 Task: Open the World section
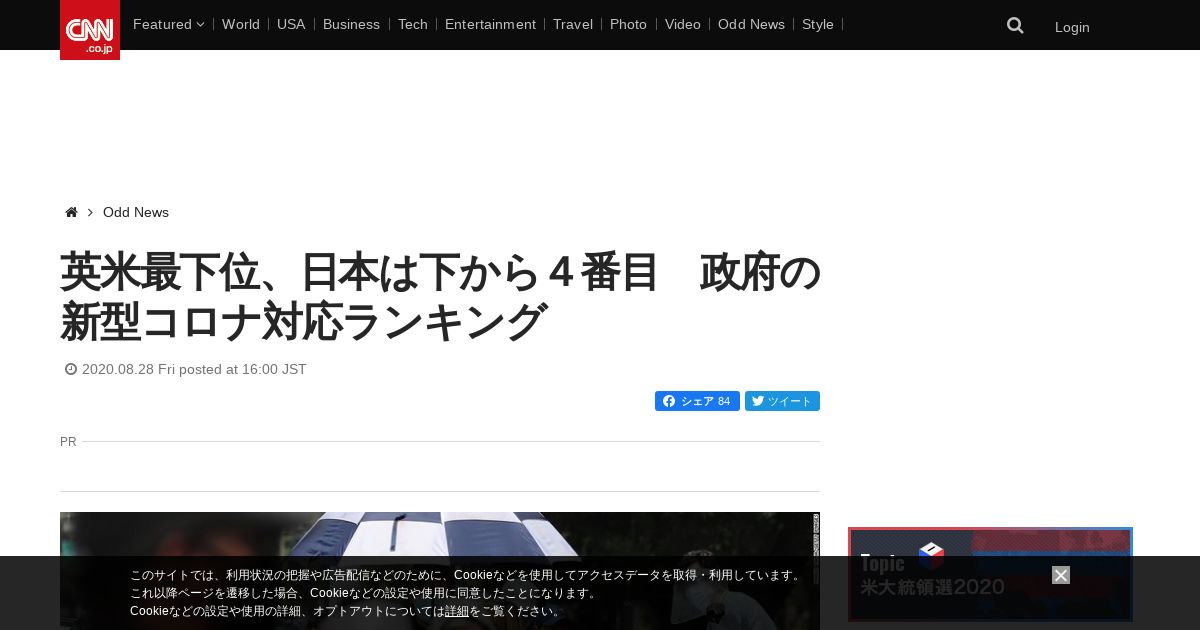coord(241,24)
